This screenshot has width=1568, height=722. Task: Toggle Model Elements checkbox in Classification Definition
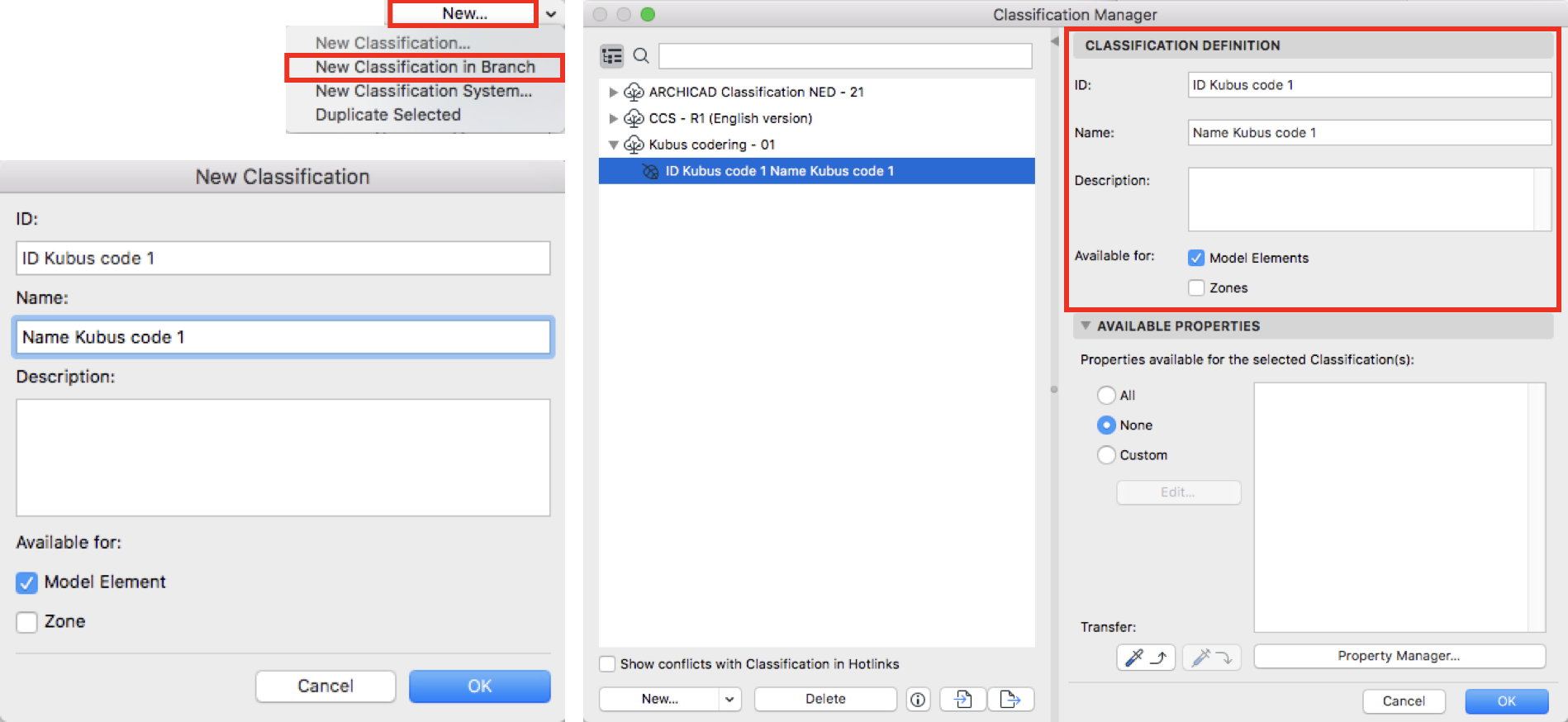pyautogui.click(x=1196, y=258)
